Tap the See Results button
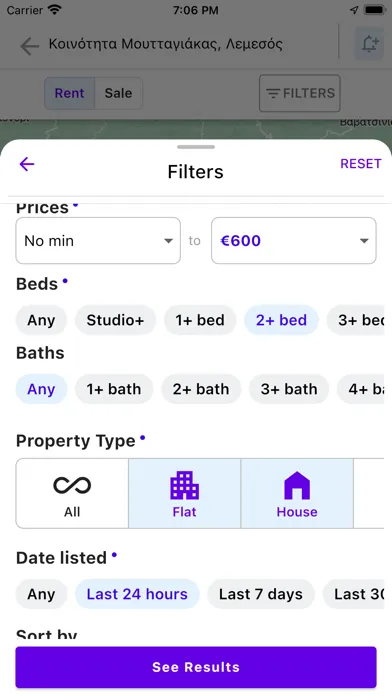 pyautogui.click(x=196, y=667)
